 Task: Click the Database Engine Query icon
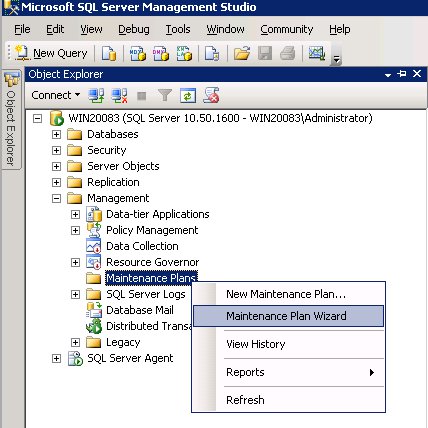point(109,53)
